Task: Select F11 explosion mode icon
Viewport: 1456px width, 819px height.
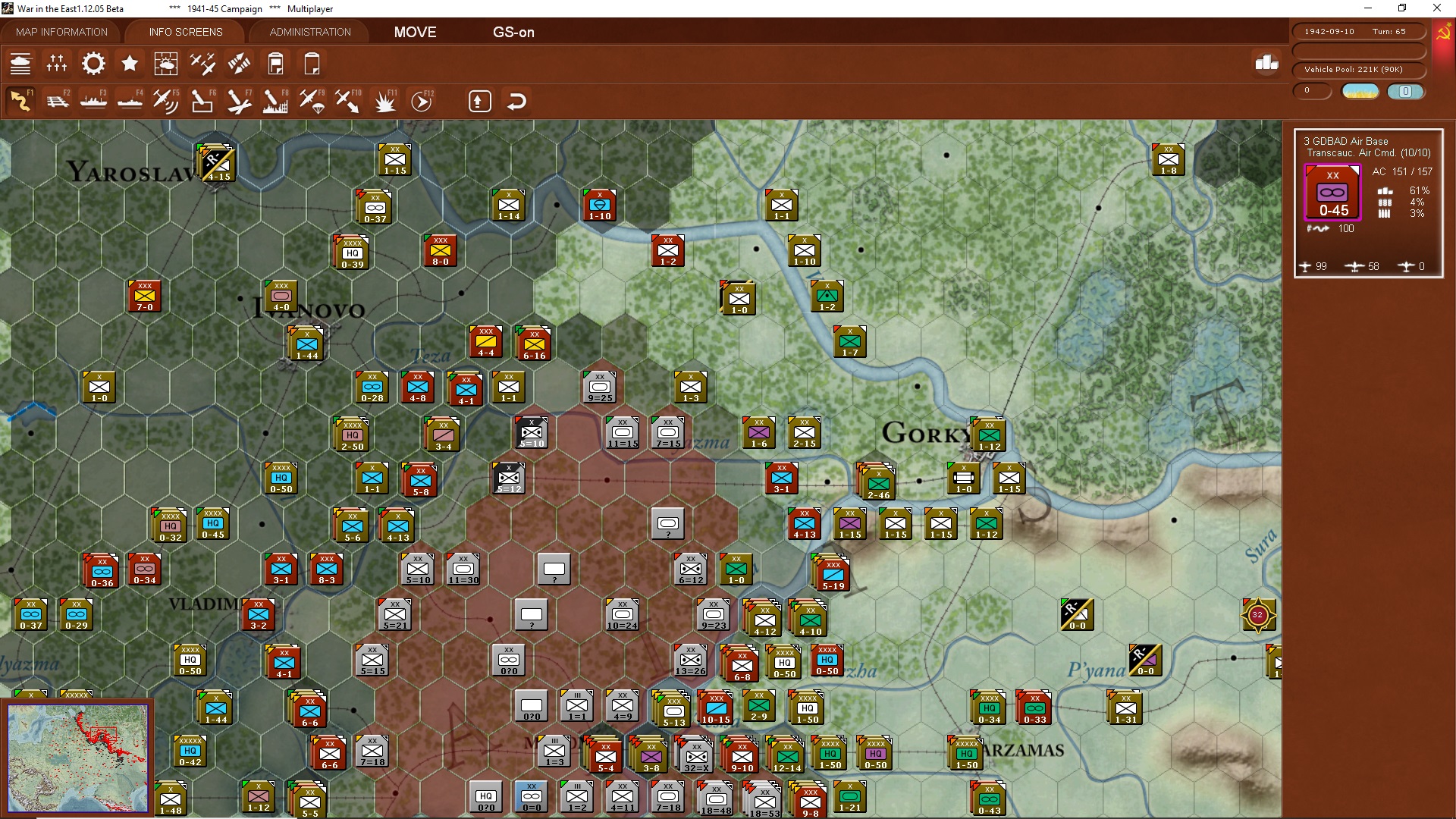Action: coord(384,101)
